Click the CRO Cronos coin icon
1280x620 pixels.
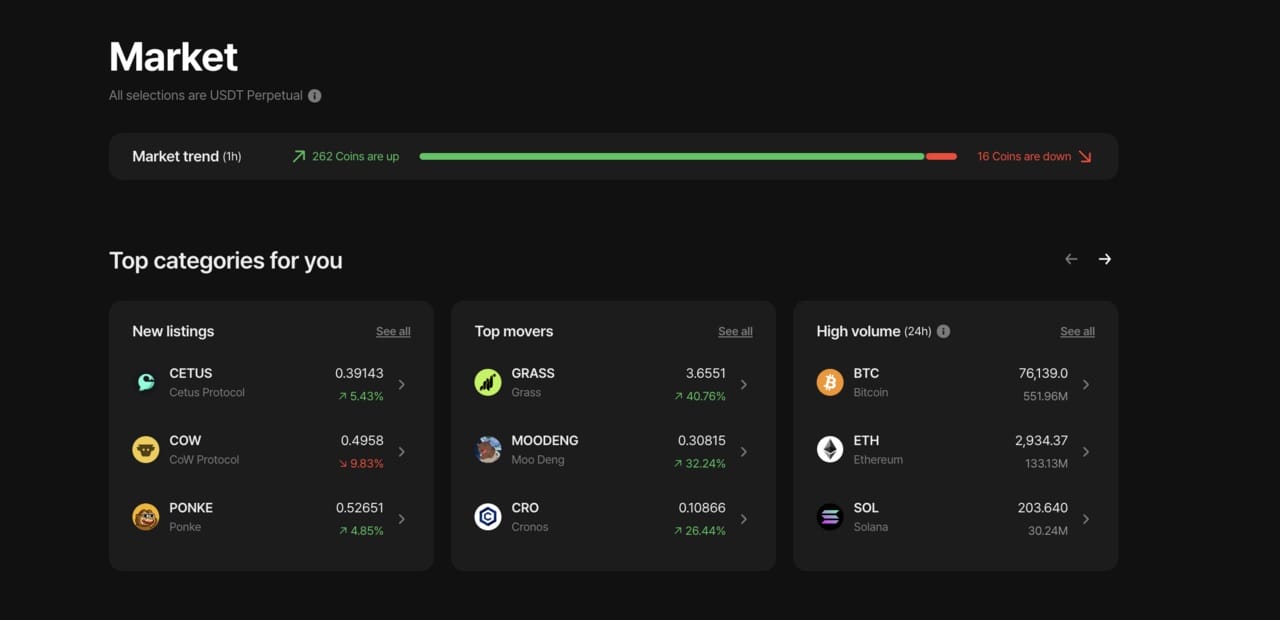pos(488,516)
